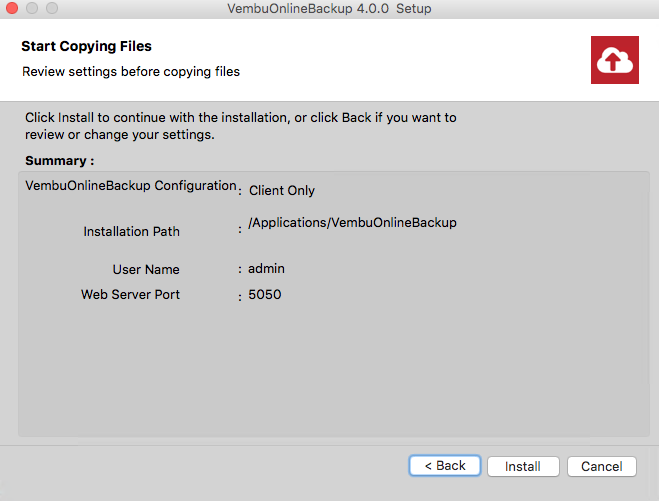Click the installation instruction text paragraph
This screenshot has width=659, height=501.
[240, 126]
